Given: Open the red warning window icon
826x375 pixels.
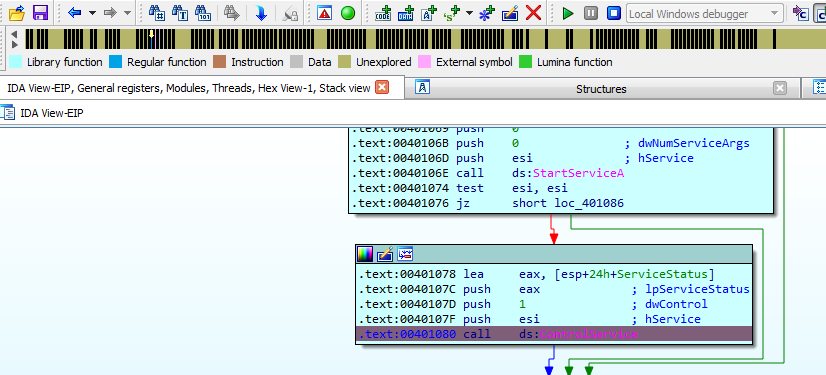Looking at the screenshot, I should [x=324, y=13].
